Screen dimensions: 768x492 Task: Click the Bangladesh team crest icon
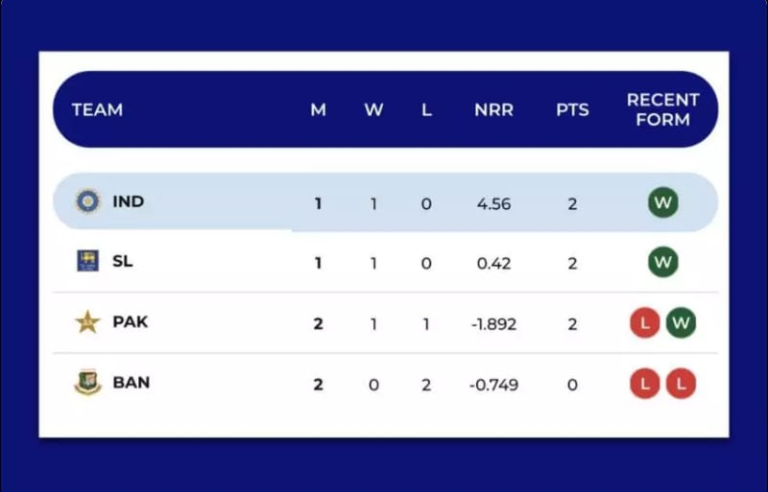pos(88,383)
